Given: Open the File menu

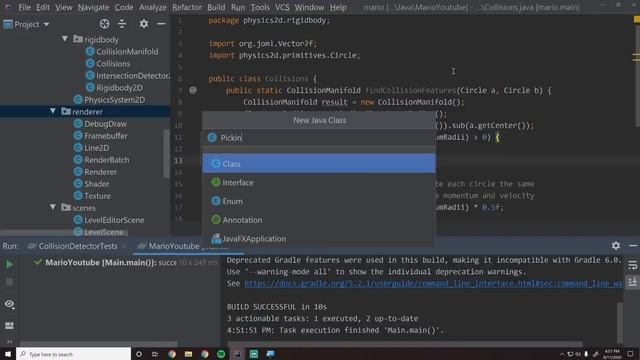Looking at the screenshot, I should coord(24,7).
